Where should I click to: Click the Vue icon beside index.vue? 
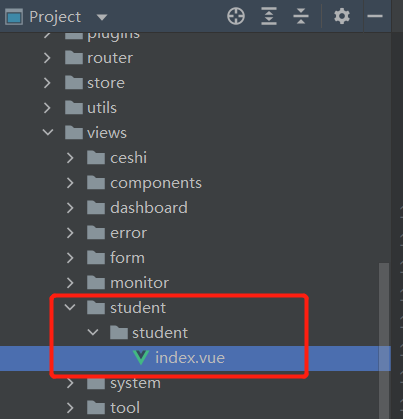[141, 358]
